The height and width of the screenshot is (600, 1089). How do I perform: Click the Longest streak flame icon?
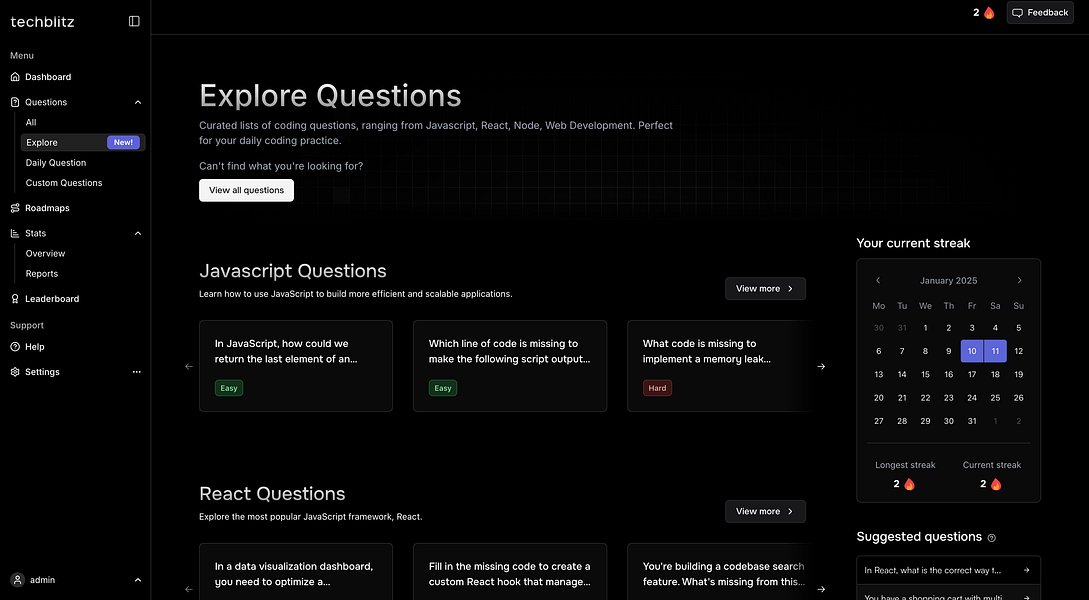[909, 484]
